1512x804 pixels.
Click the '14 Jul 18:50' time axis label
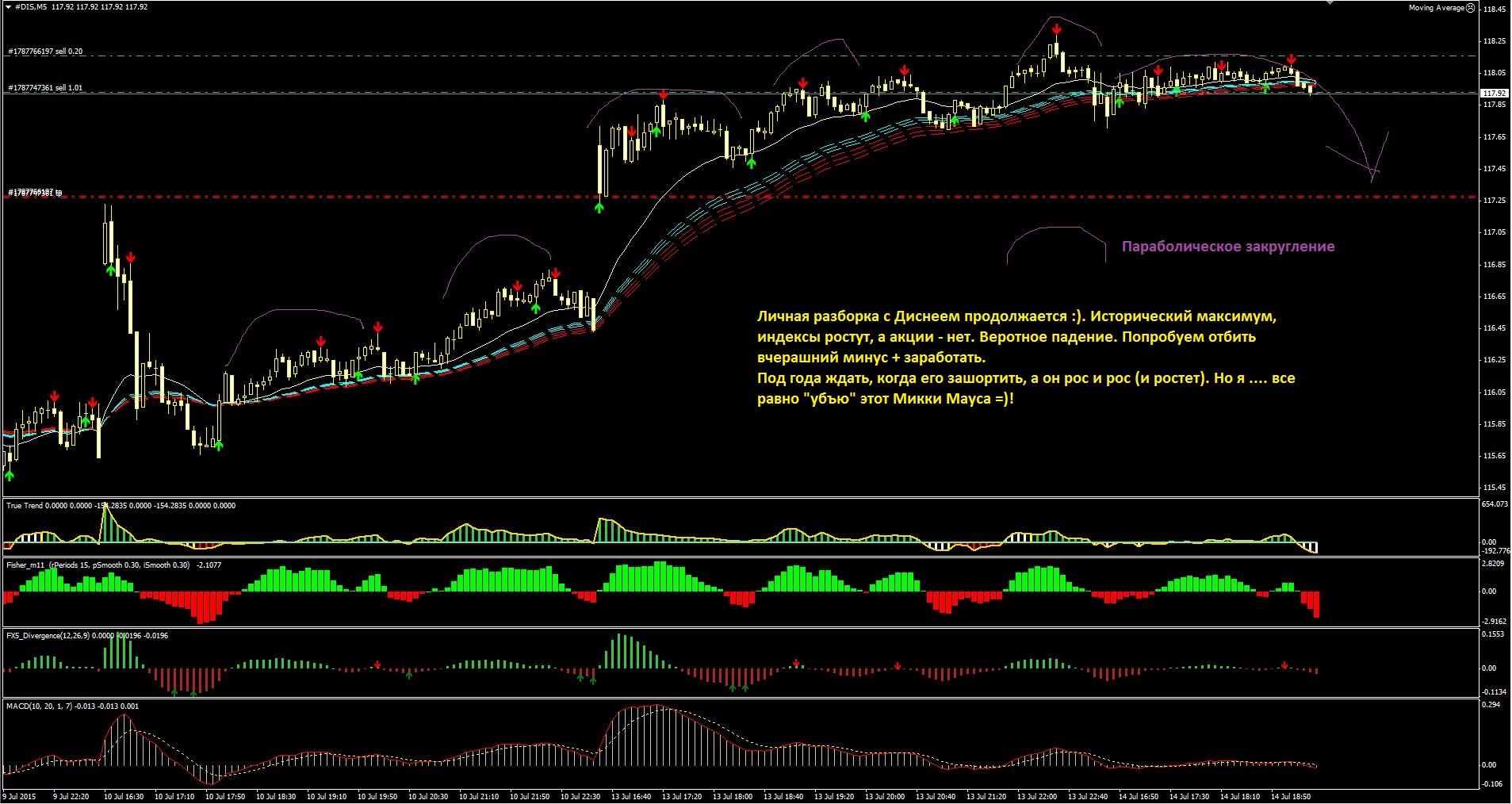click(x=1291, y=796)
